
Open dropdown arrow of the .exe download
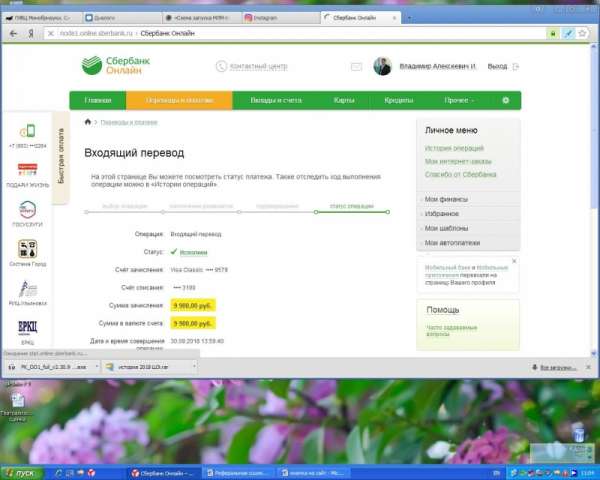pyautogui.click(x=96, y=367)
